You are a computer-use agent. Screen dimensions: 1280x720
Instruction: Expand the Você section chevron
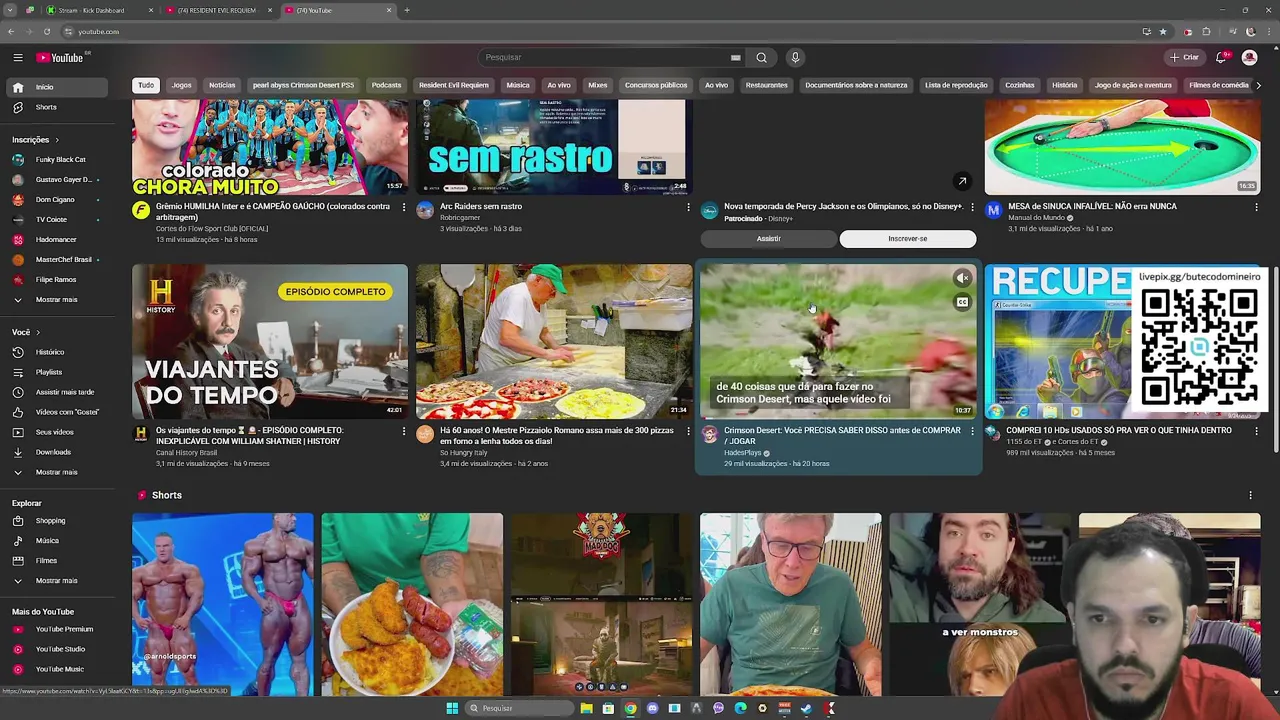point(38,332)
